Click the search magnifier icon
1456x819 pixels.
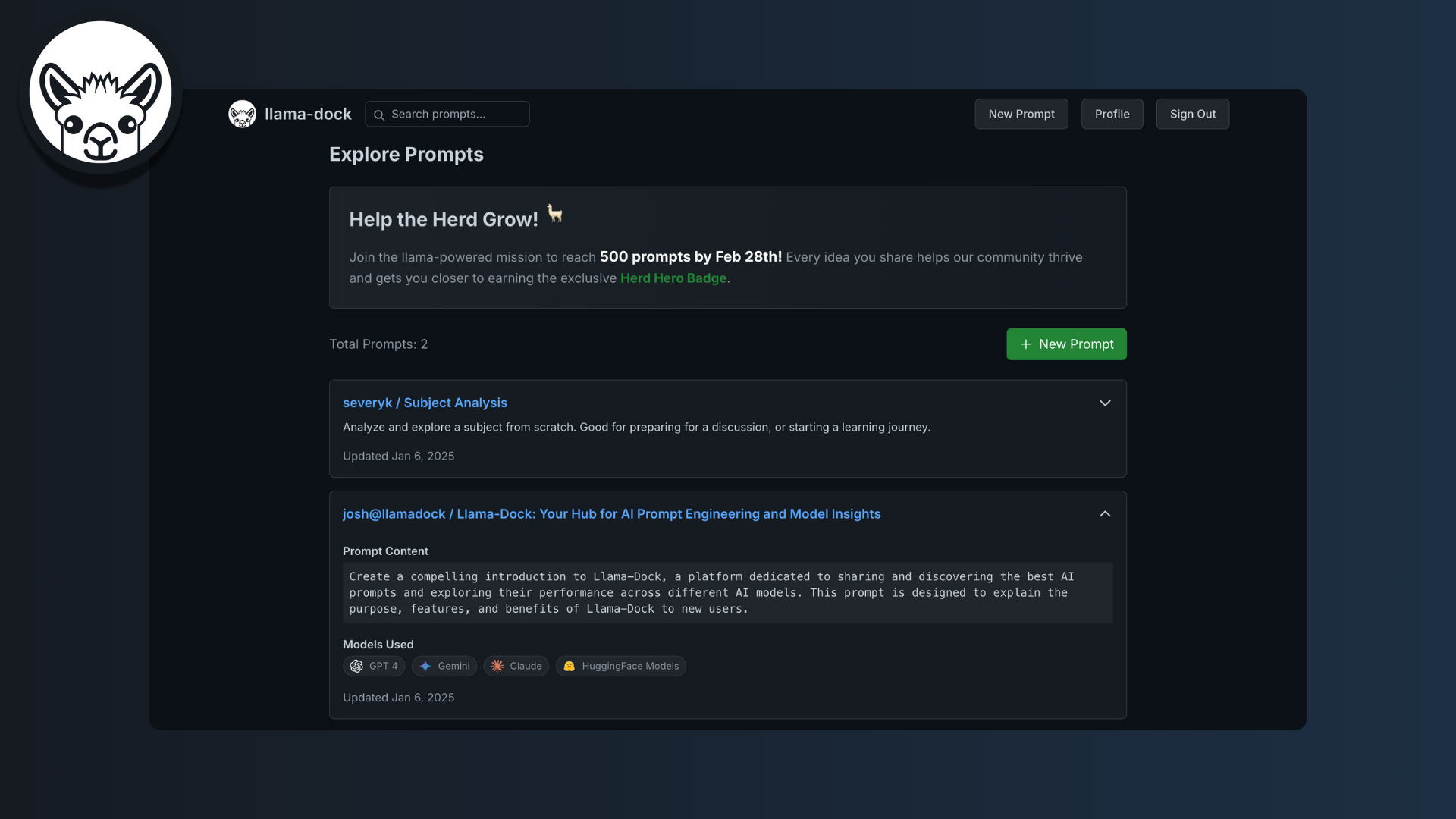[x=379, y=115]
